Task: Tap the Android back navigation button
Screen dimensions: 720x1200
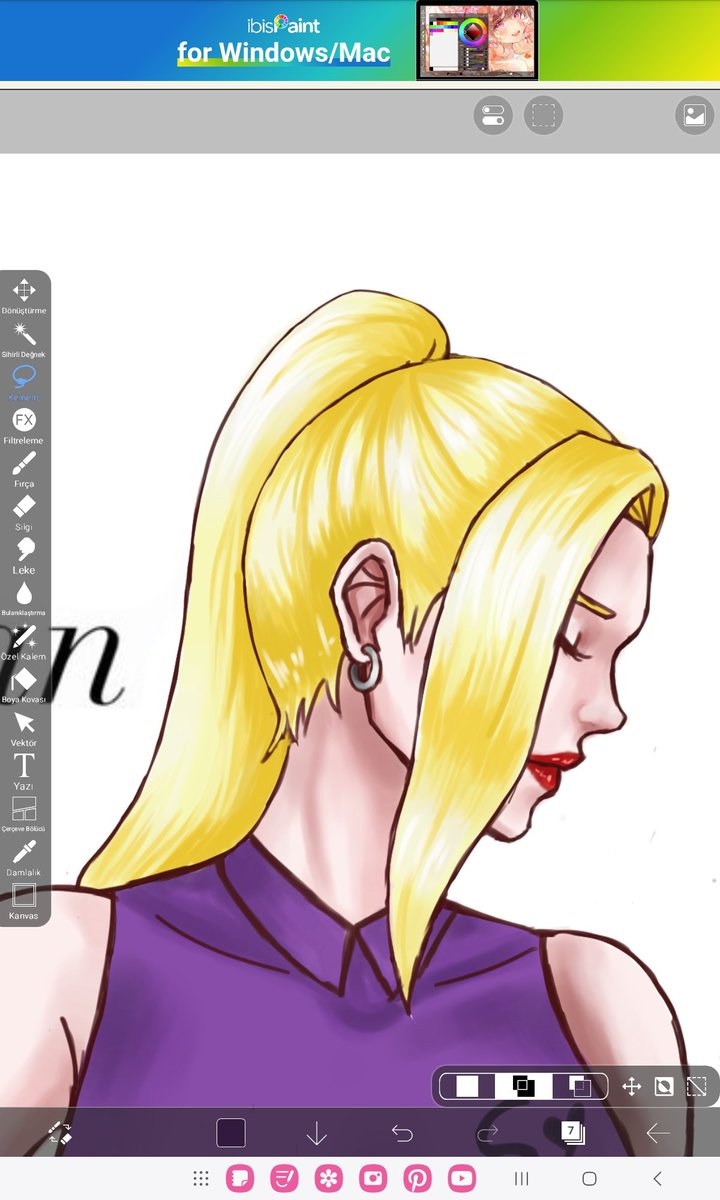Action: coord(657,1179)
